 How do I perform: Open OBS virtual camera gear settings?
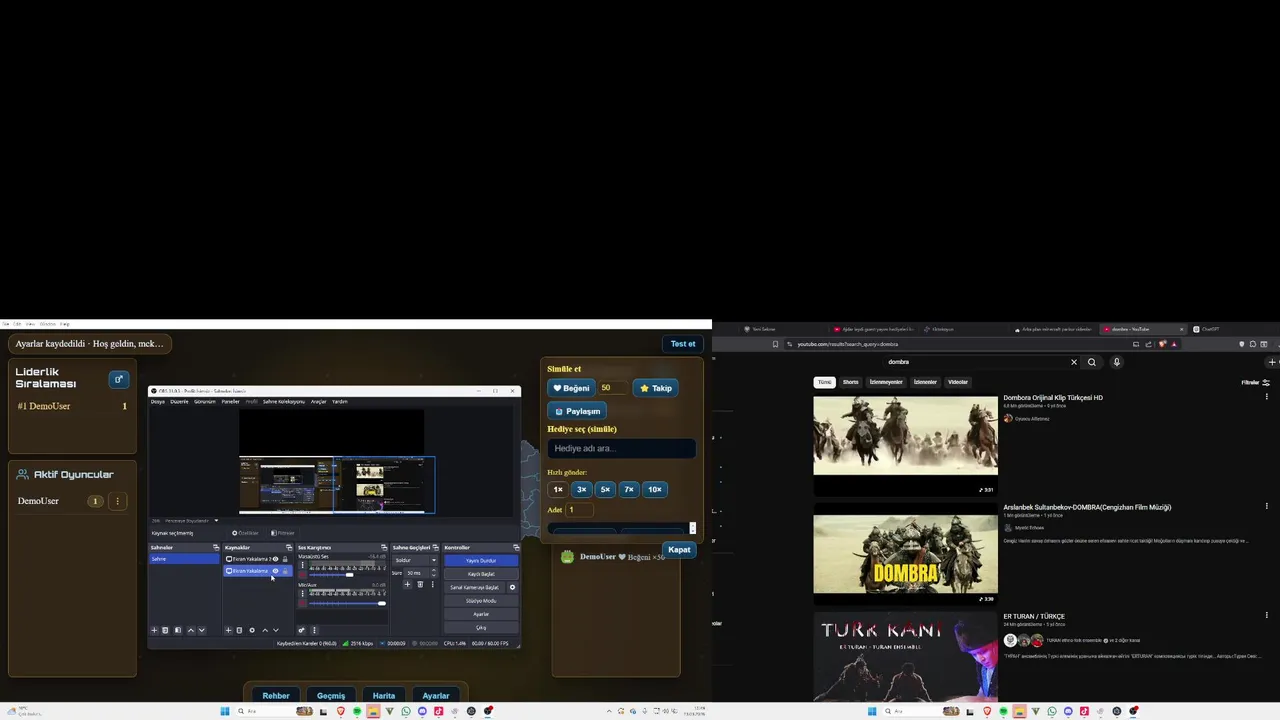coord(512,587)
